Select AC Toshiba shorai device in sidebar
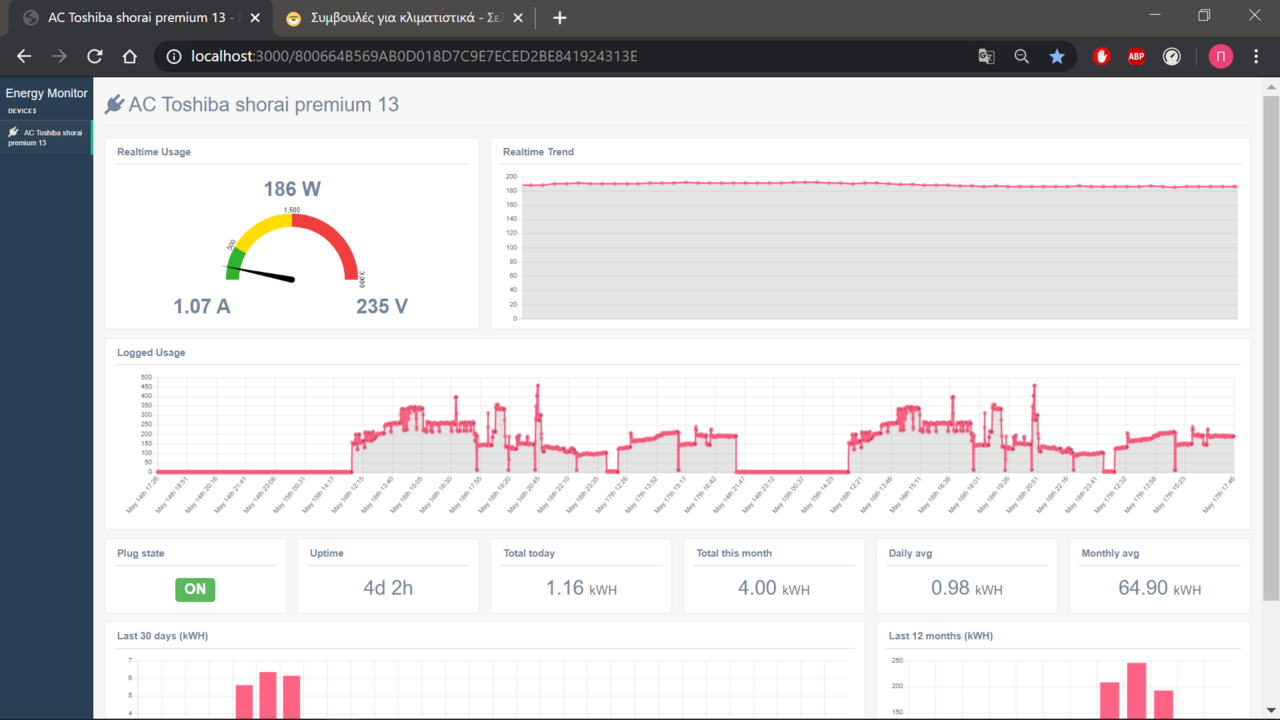Image resolution: width=1280 pixels, height=720 pixels. (46, 138)
